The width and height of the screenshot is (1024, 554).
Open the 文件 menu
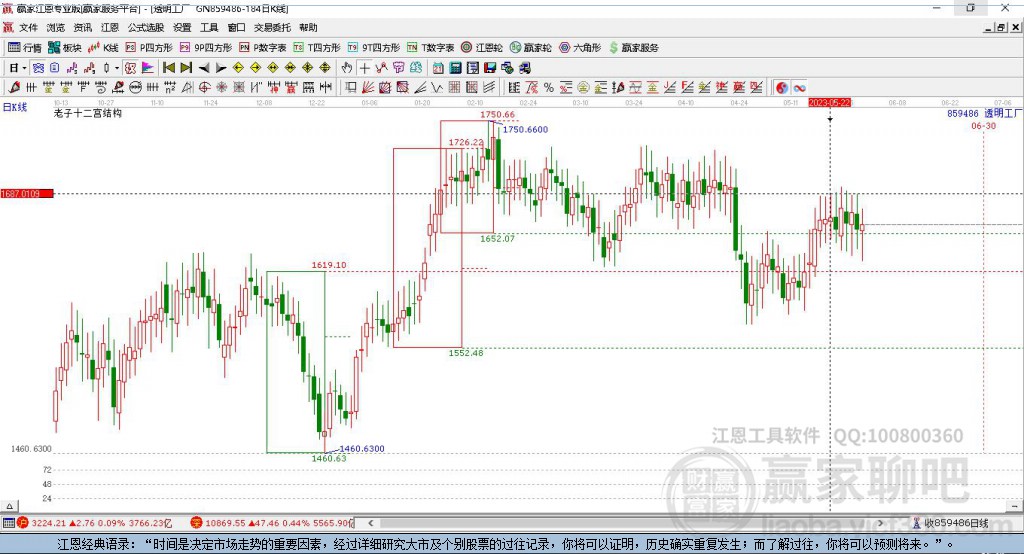(28, 27)
